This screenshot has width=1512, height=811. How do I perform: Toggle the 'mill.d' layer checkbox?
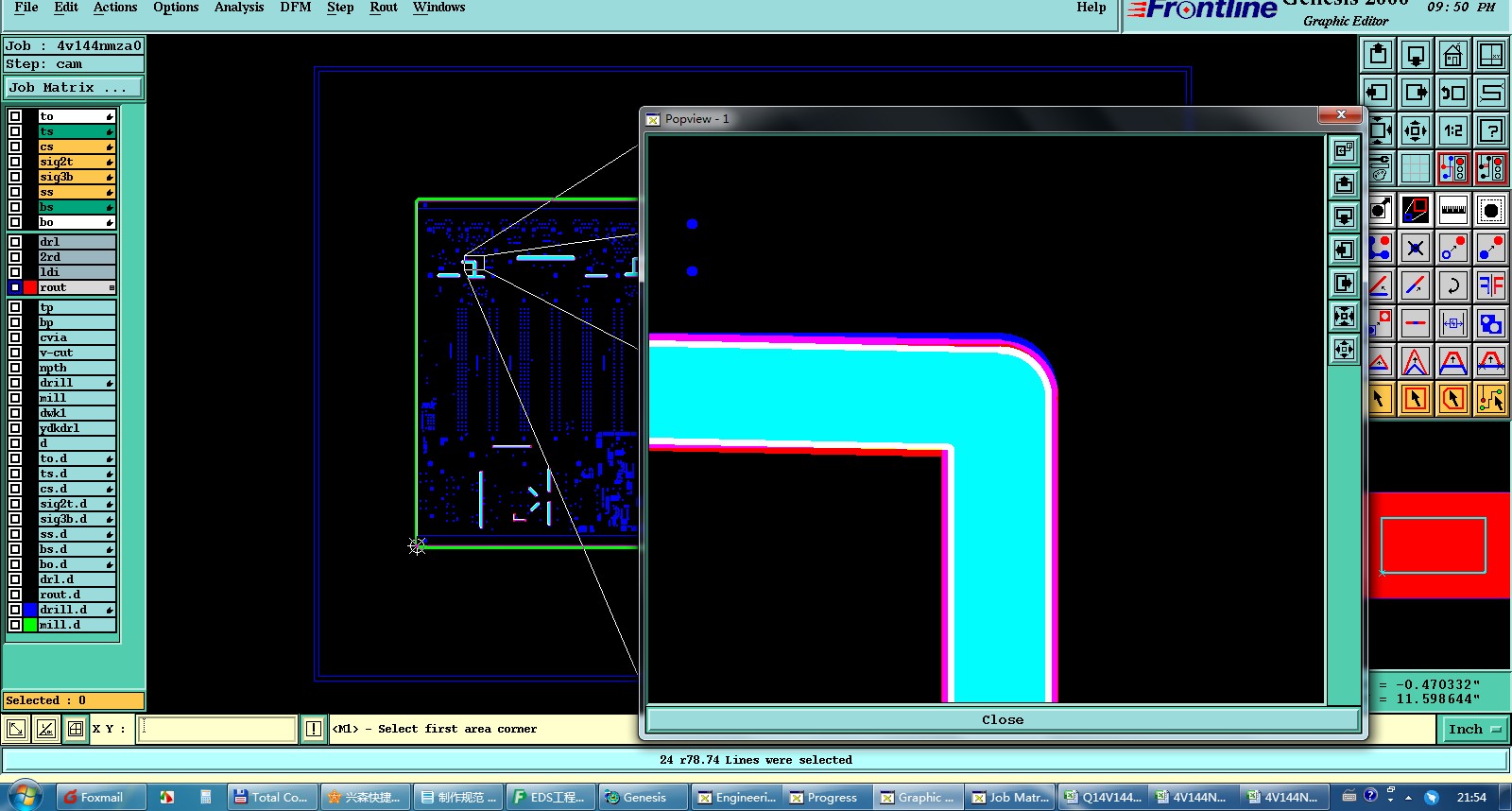(x=15, y=625)
